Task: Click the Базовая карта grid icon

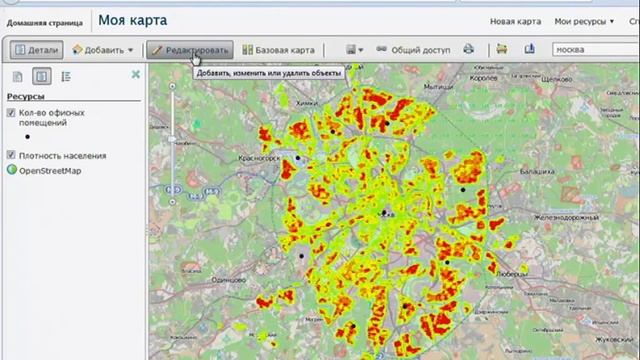Action: pos(247,50)
